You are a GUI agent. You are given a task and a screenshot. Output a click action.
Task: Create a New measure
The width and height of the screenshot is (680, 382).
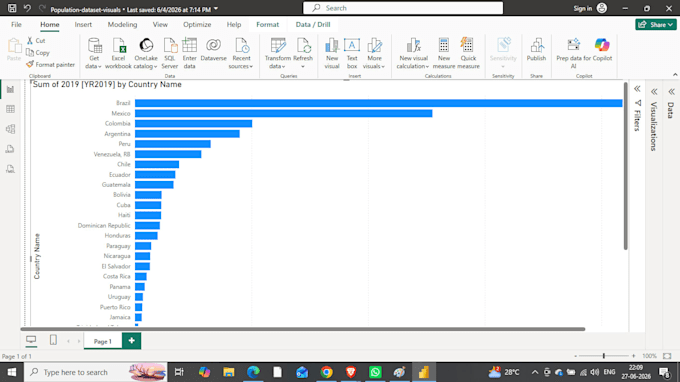(444, 53)
